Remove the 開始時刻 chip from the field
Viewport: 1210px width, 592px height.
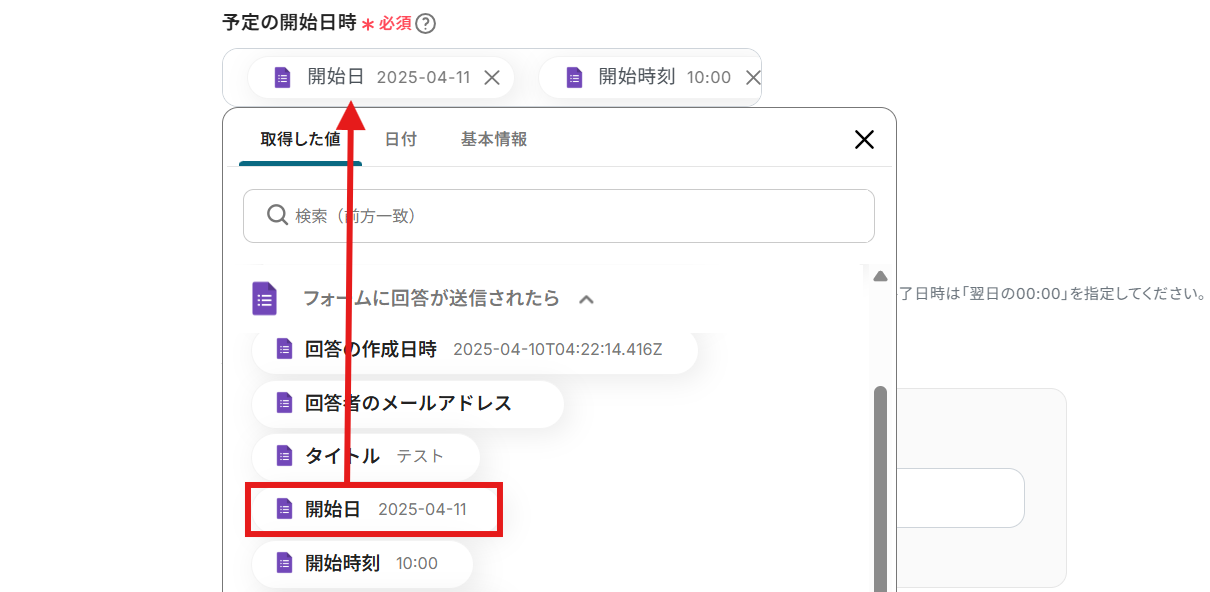(753, 77)
